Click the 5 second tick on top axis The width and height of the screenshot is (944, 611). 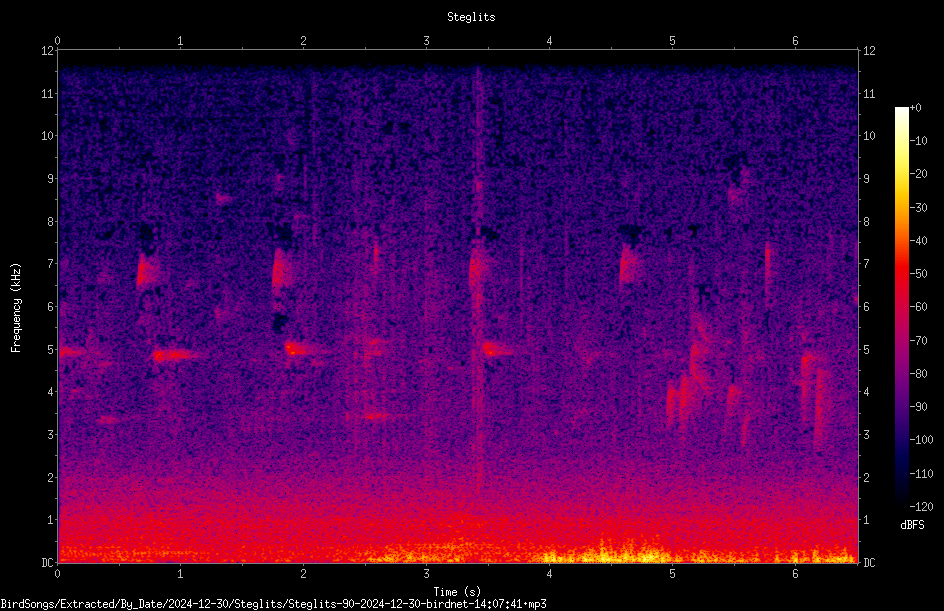pos(672,41)
